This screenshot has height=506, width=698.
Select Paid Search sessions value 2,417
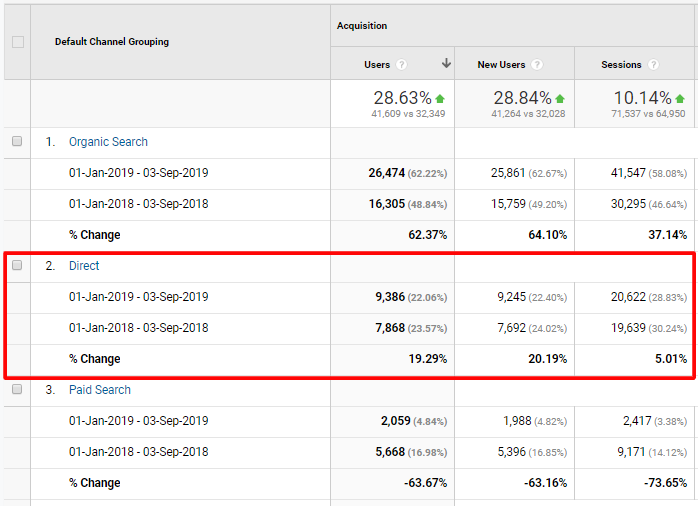coord(637,421)
